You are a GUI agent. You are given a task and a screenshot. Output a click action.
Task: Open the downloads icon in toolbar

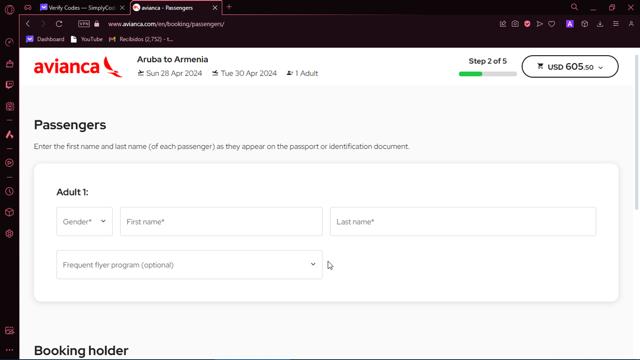[600, 24]
